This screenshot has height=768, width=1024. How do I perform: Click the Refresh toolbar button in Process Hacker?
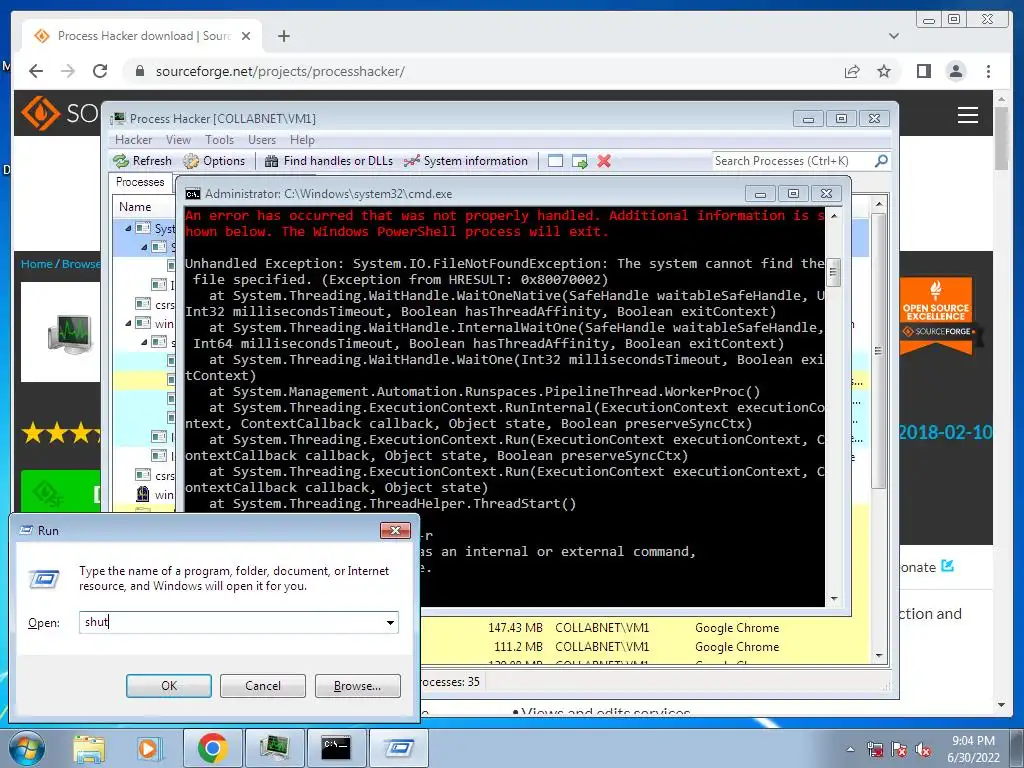(142, 161)
